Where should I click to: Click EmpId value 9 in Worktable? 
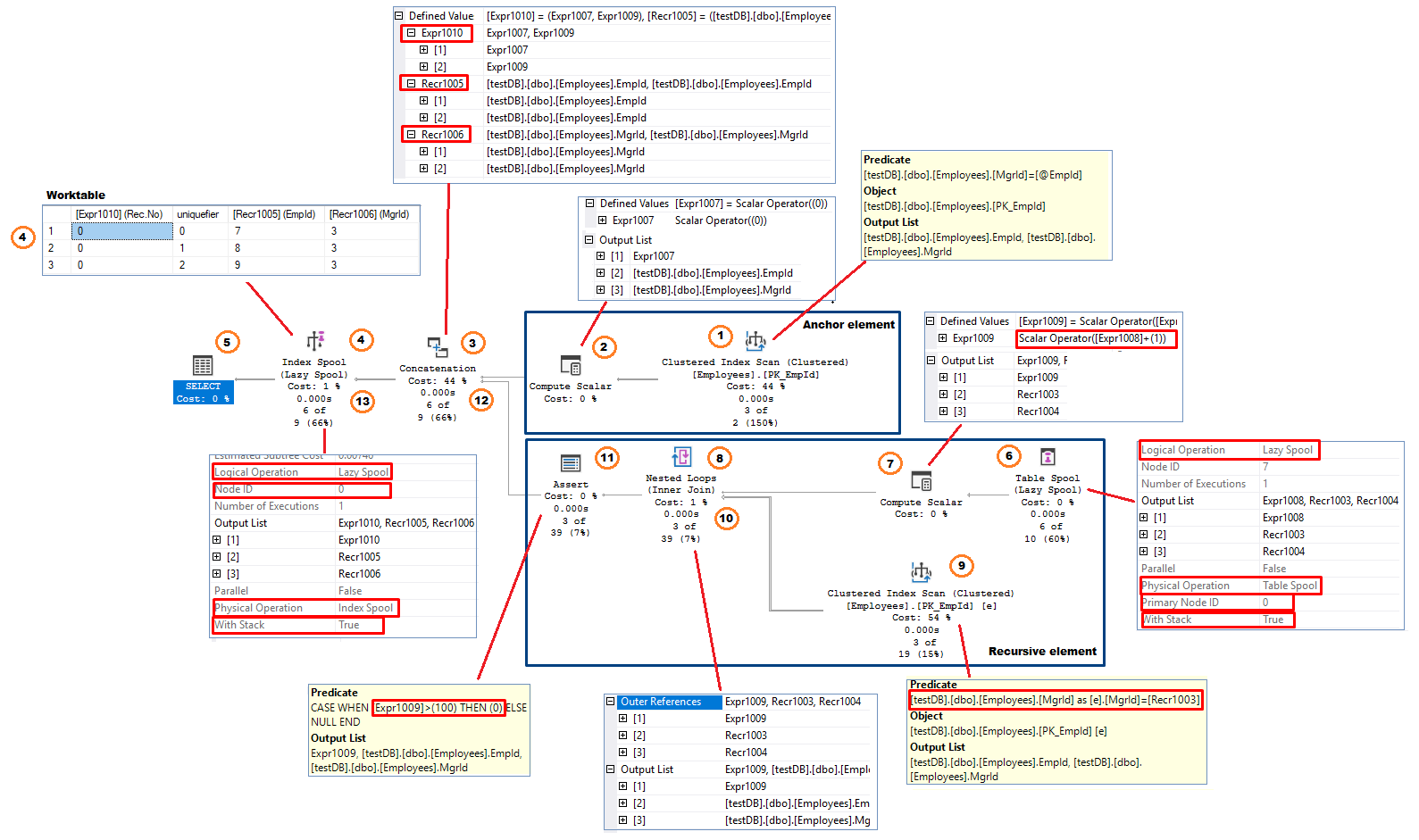tap(275, 265)
